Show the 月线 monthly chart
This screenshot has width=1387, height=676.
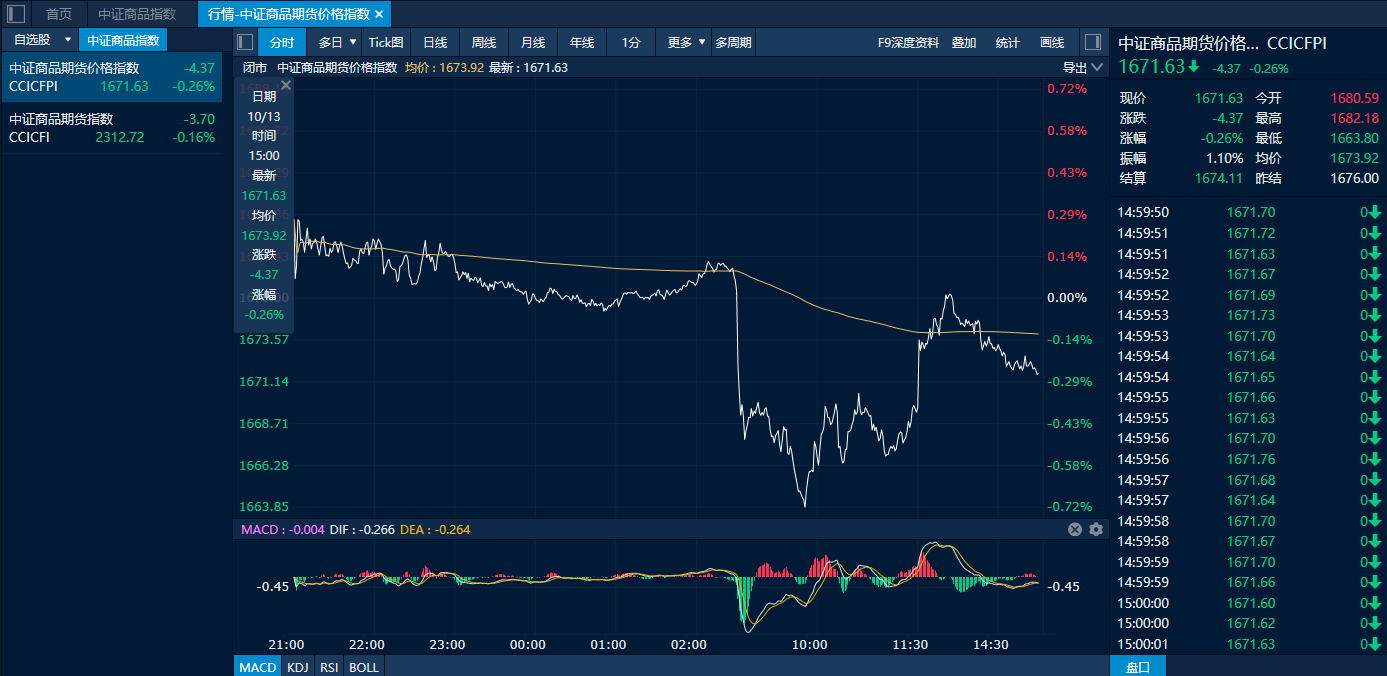(x=533, y=42)
